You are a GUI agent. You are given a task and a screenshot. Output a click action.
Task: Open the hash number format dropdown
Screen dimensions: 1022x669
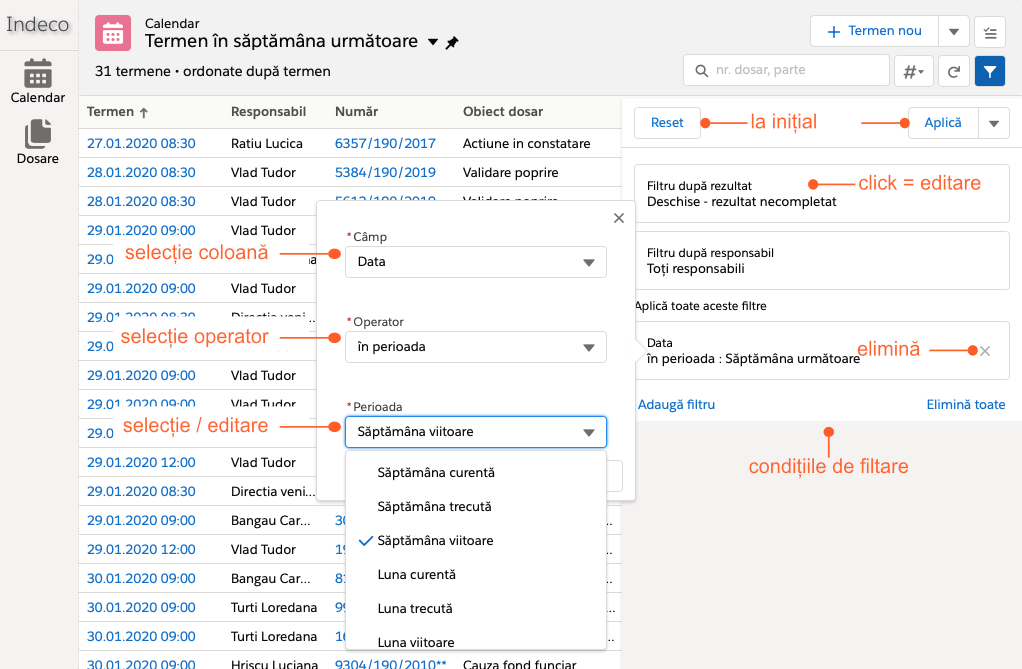(x=912, y=71)
